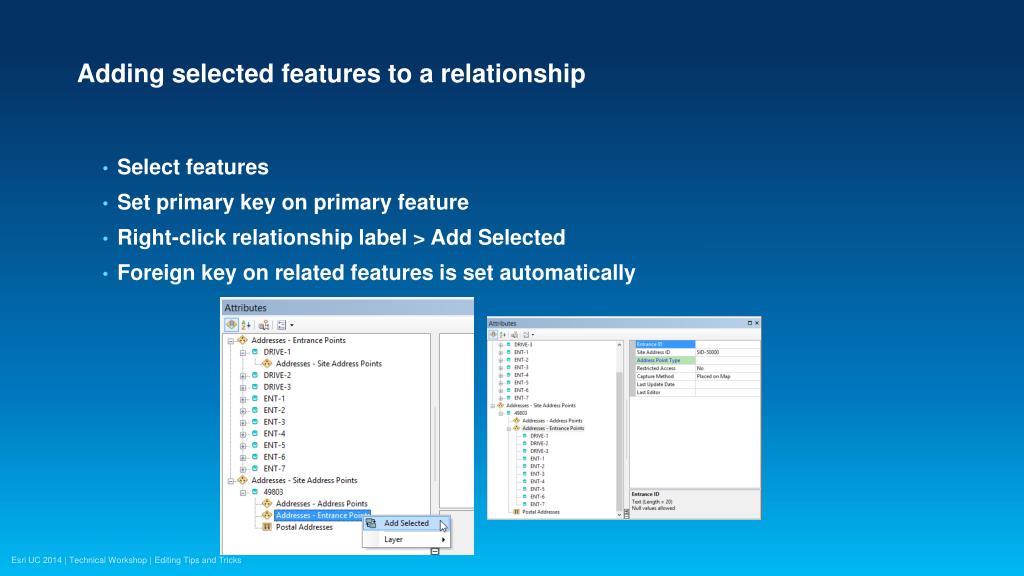This screenshot has width=1024, height=576.
Task: Expand DRIVE-3 node in larger window
Action: [243, 388]
